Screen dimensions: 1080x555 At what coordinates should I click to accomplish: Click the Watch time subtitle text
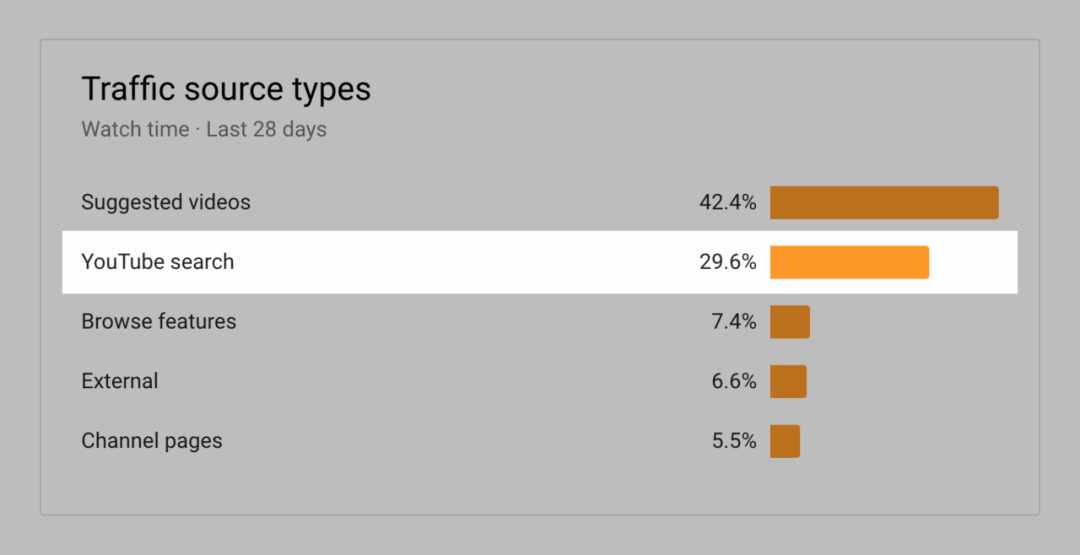click(x=135, y=129)
